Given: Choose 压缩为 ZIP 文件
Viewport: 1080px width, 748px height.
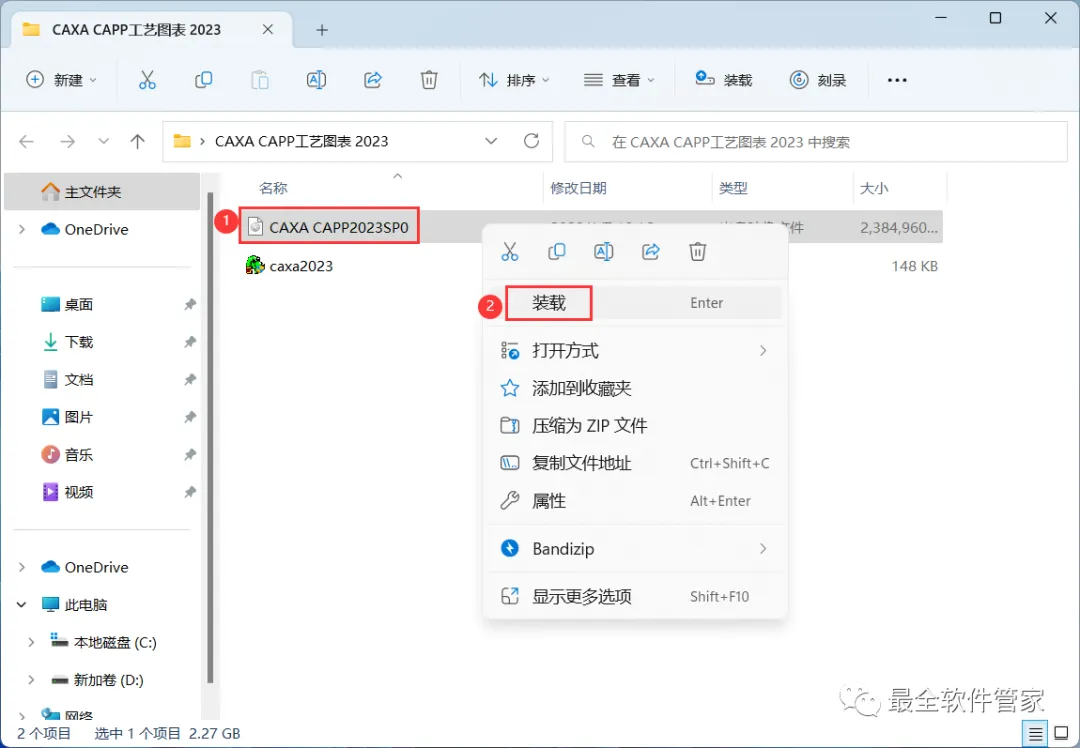Looking at the screenshot, I should pyautogui.click(x=634, y=426).
